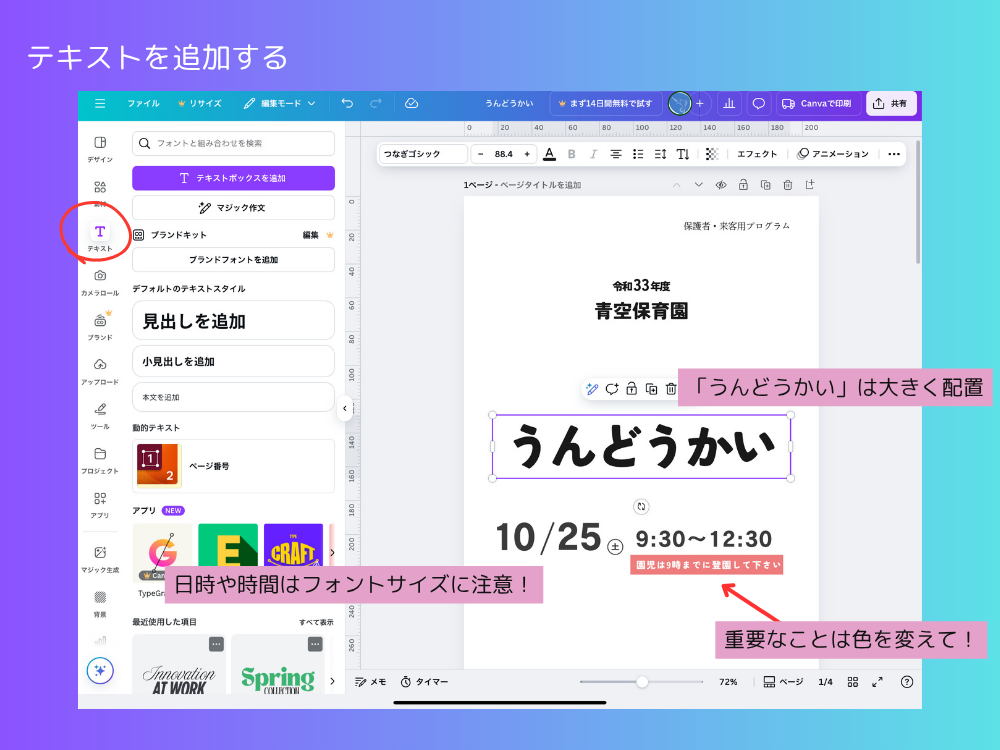Open line spacing settings

click(660, 154)
